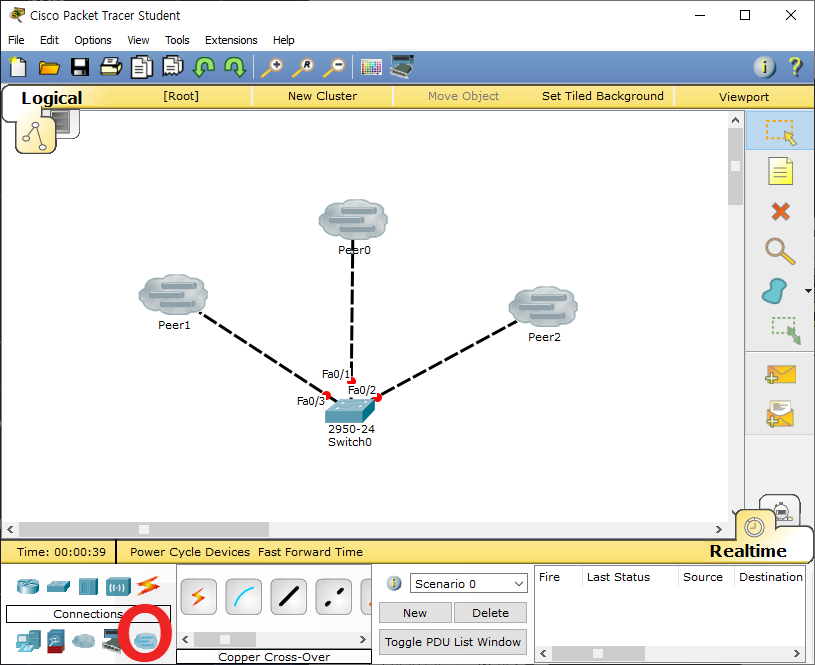This screenshot has width=815, height=665.
Task: Click the green Redo arrow
Action: 235,67
